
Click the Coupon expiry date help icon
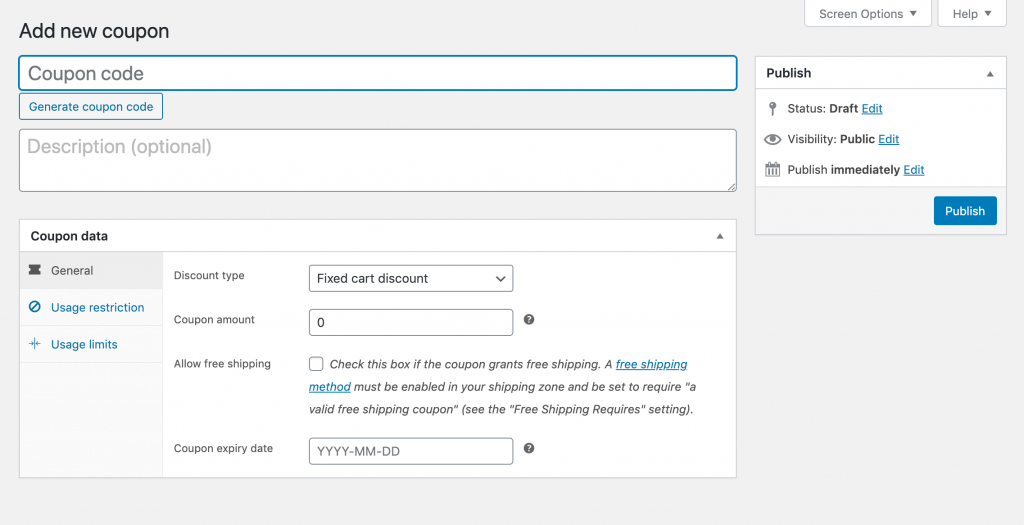point(529,448)
